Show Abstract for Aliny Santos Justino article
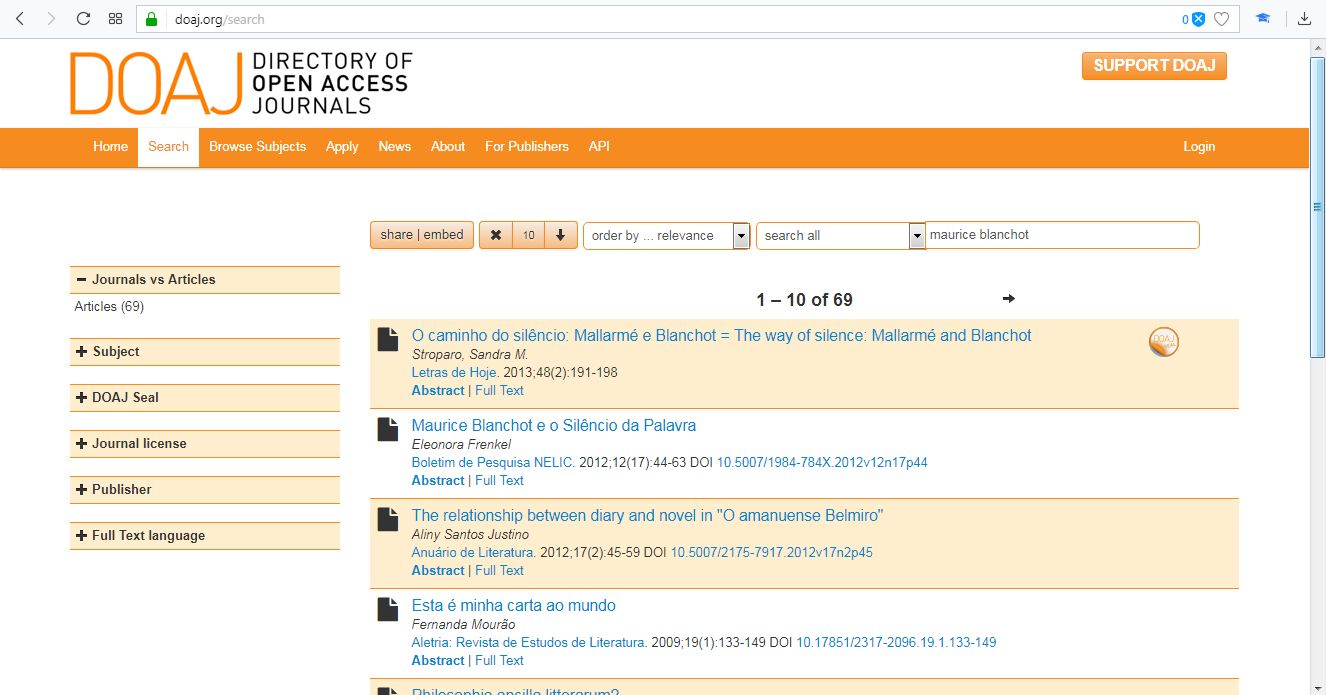Image resolution: width=1326 pixels, height=695 pixels. click(x=438, y=570)
